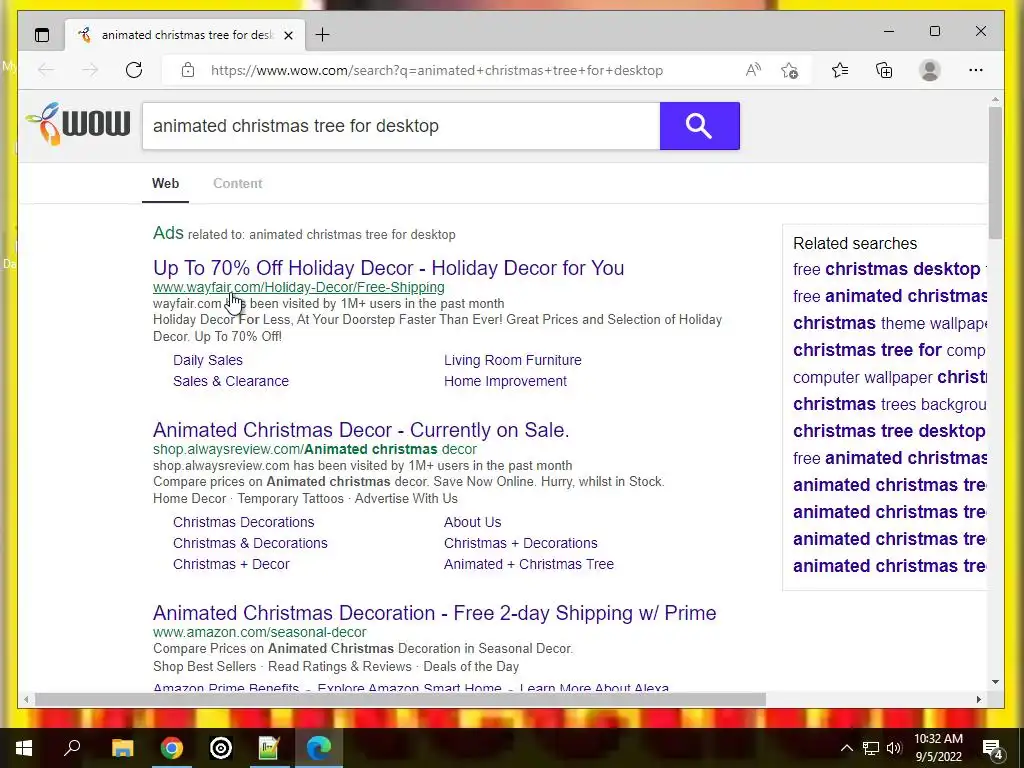This screenshot has width=1024, height=768.
Task: Open www.amazon.com/seasonal-decor URL link
Action: tap(260, 632)
